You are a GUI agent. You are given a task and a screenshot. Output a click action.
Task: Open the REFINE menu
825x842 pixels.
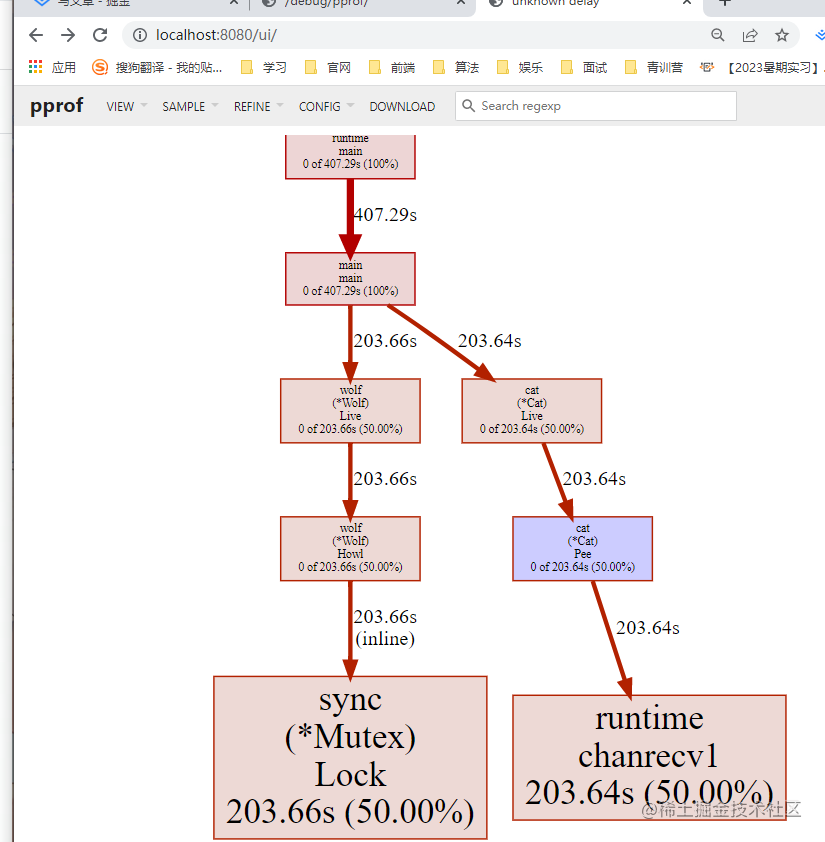tap(258, 106)
